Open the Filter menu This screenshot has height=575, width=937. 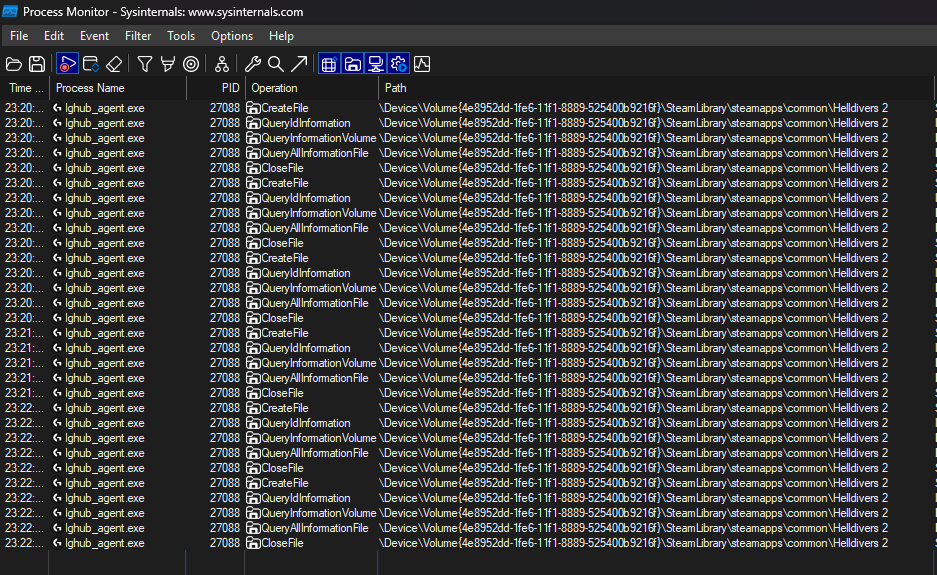coord(138,36)
